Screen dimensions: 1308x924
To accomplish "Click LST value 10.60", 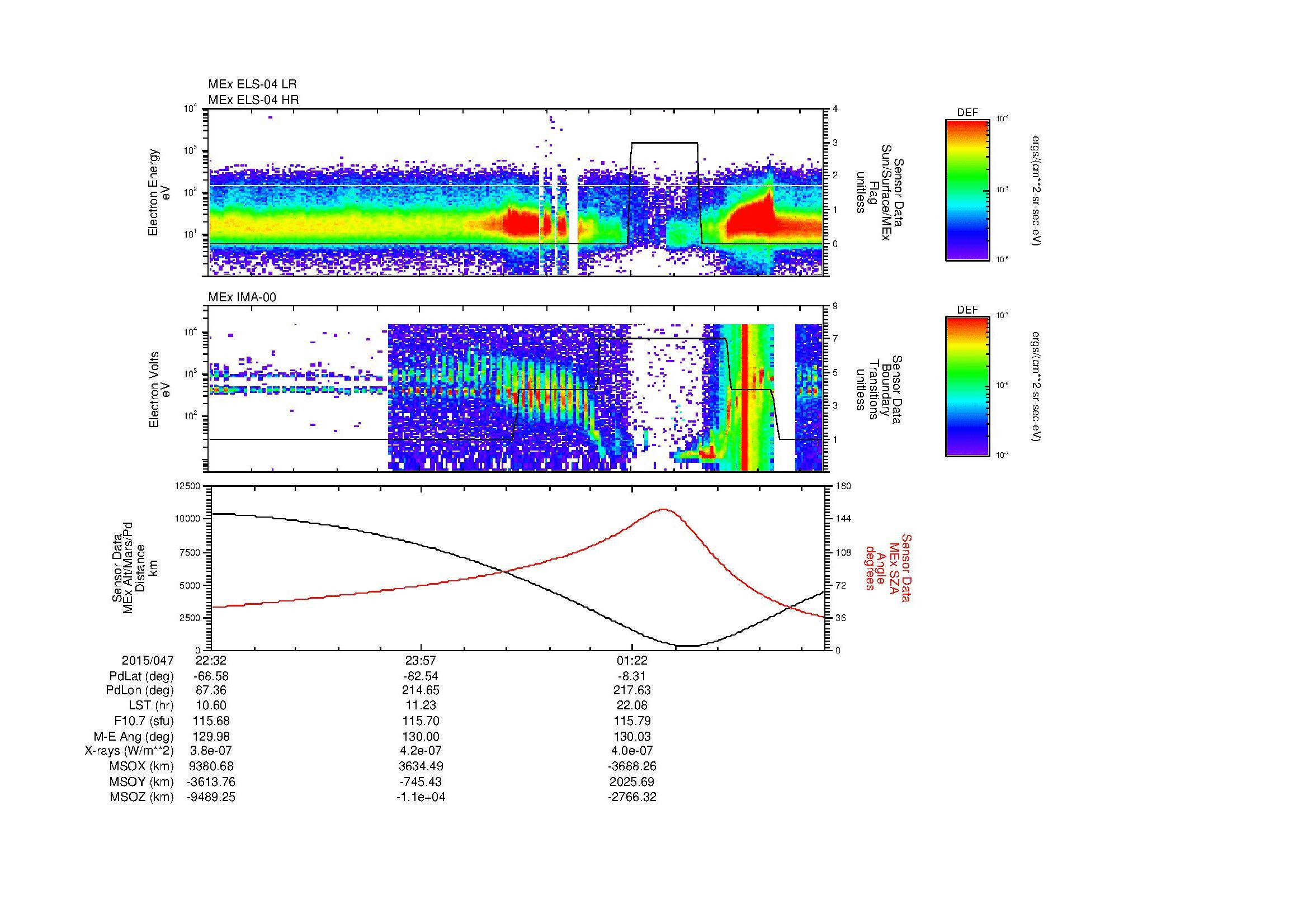I will (x=211, y=705).
